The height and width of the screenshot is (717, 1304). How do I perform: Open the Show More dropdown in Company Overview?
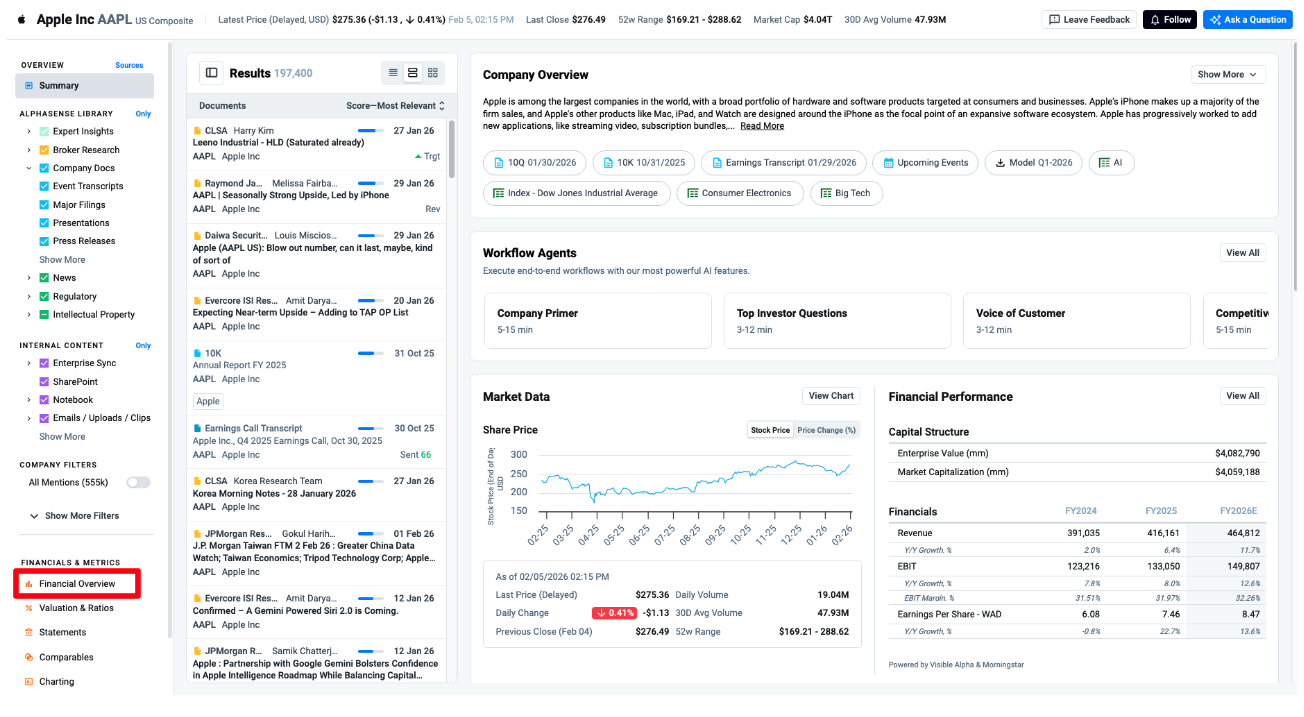point(1228,74)
